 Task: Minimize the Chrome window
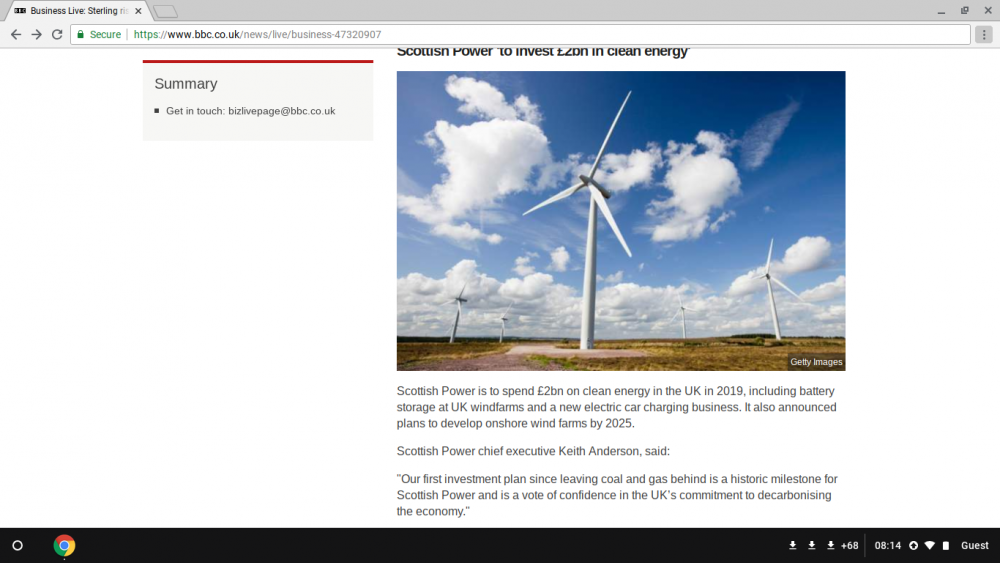[941, 11]
